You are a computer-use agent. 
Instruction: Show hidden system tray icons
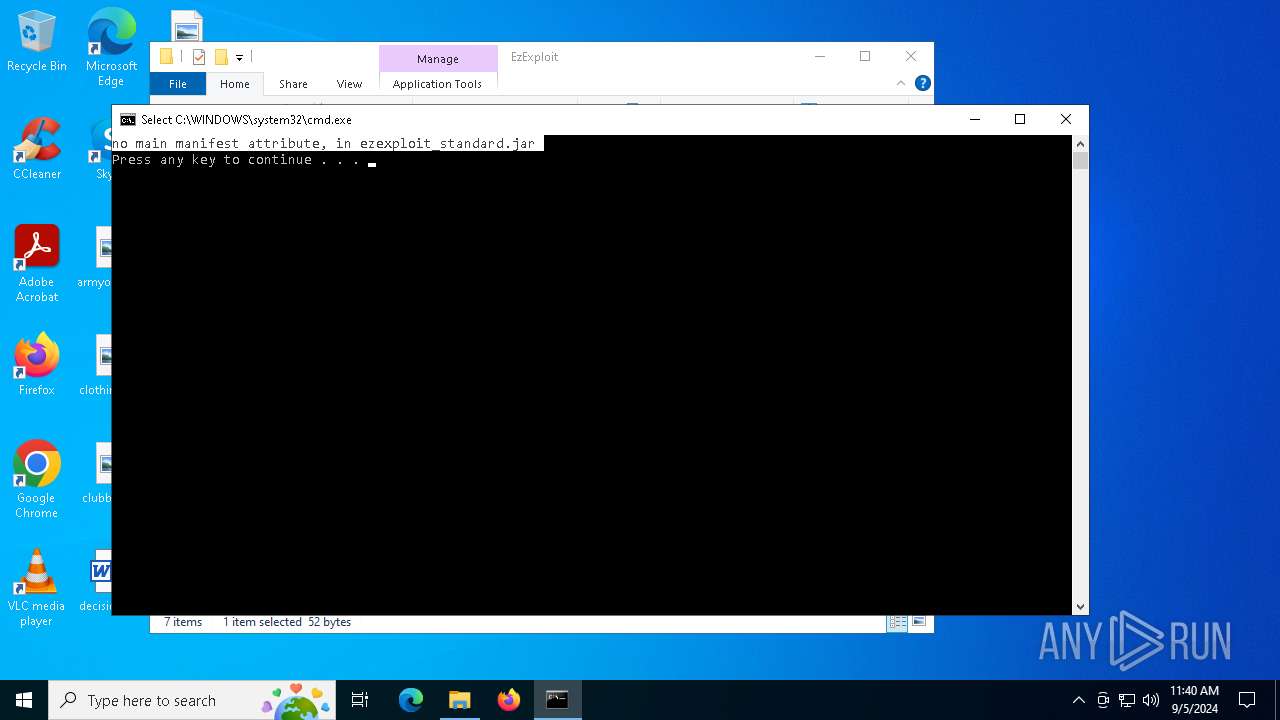pos(1078,700)
